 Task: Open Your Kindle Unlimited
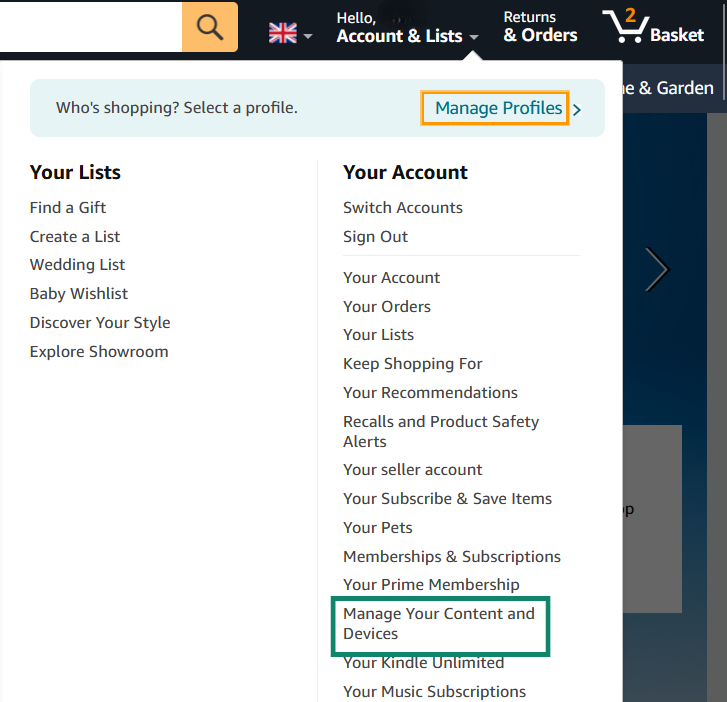coord(423,663)
